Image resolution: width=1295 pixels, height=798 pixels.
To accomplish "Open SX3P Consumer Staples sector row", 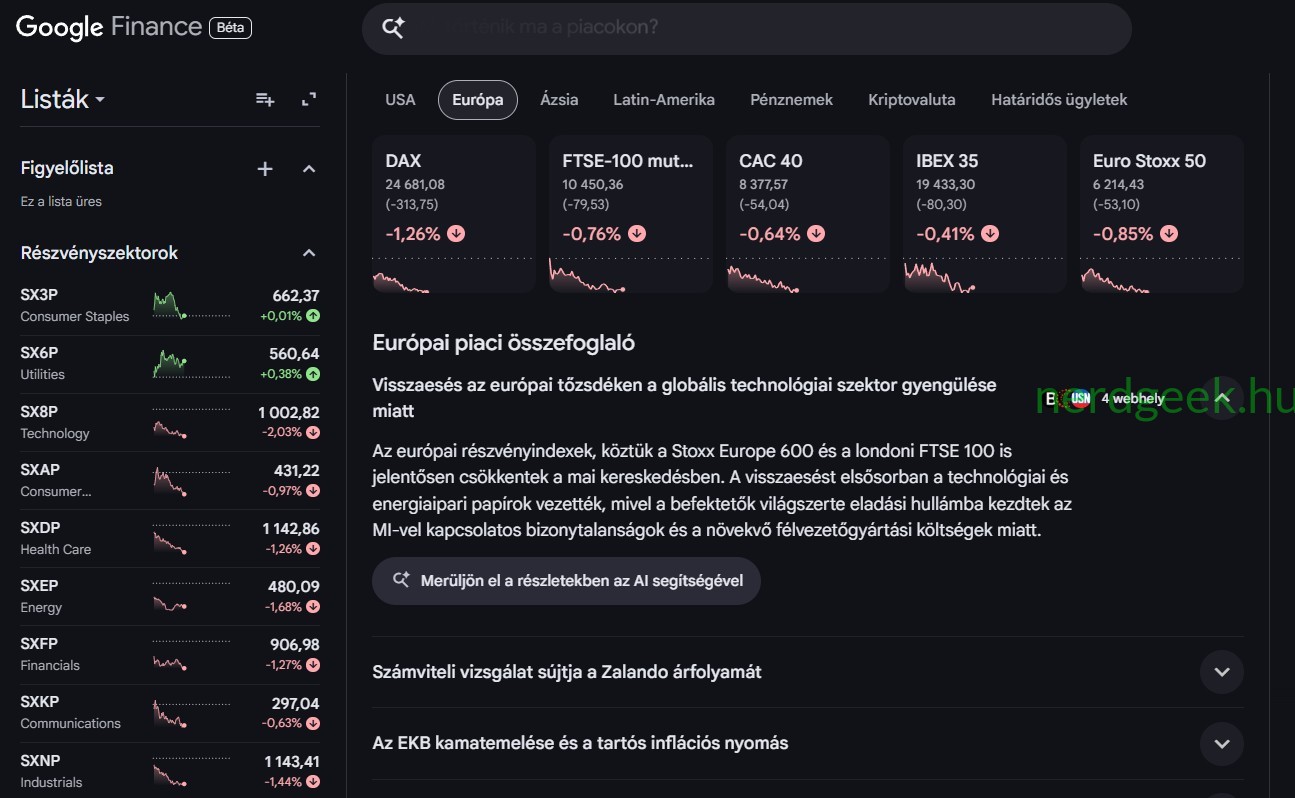I will (x=170, y=306).
